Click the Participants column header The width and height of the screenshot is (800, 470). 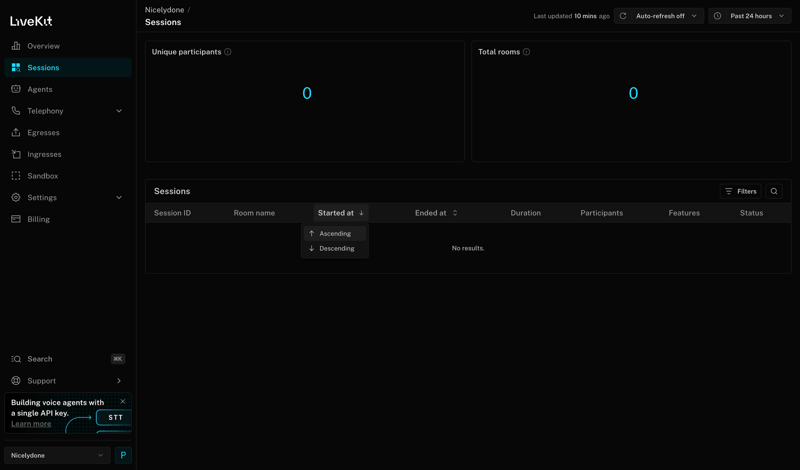(602, 213)
